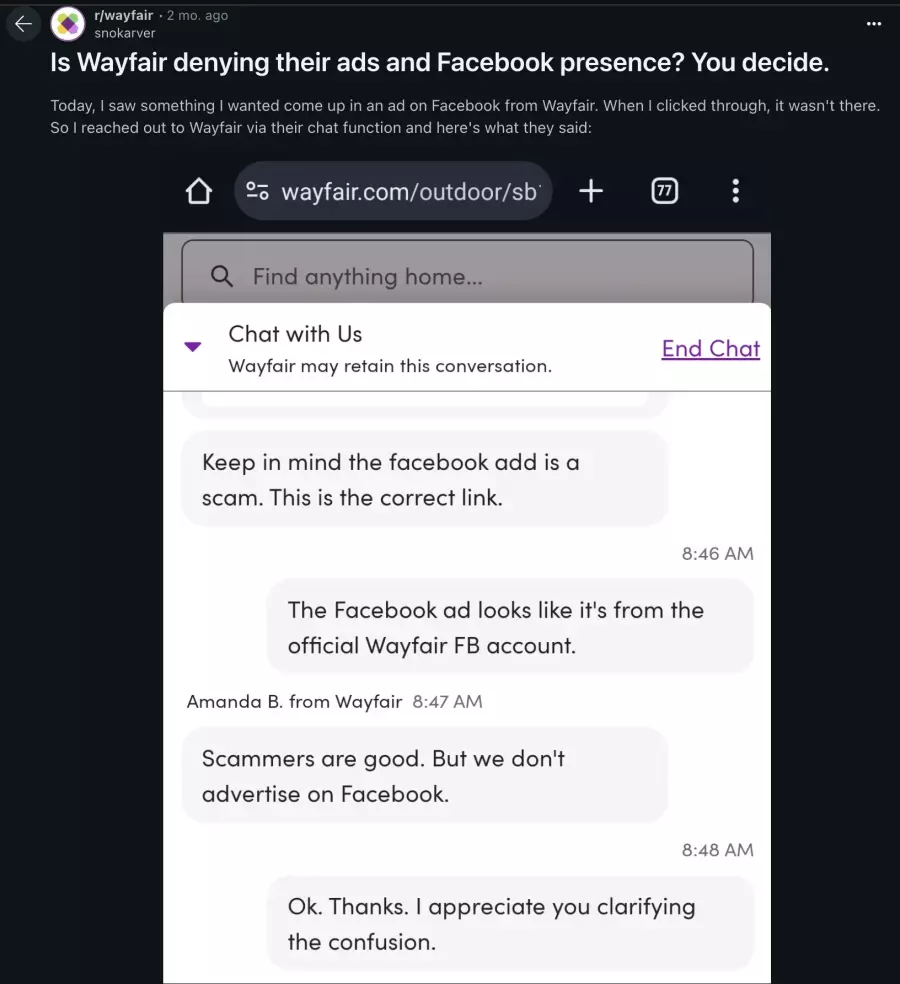The image size is (900, 984).
Task: Open snokarver's user profile
Action: coord(124,33)
